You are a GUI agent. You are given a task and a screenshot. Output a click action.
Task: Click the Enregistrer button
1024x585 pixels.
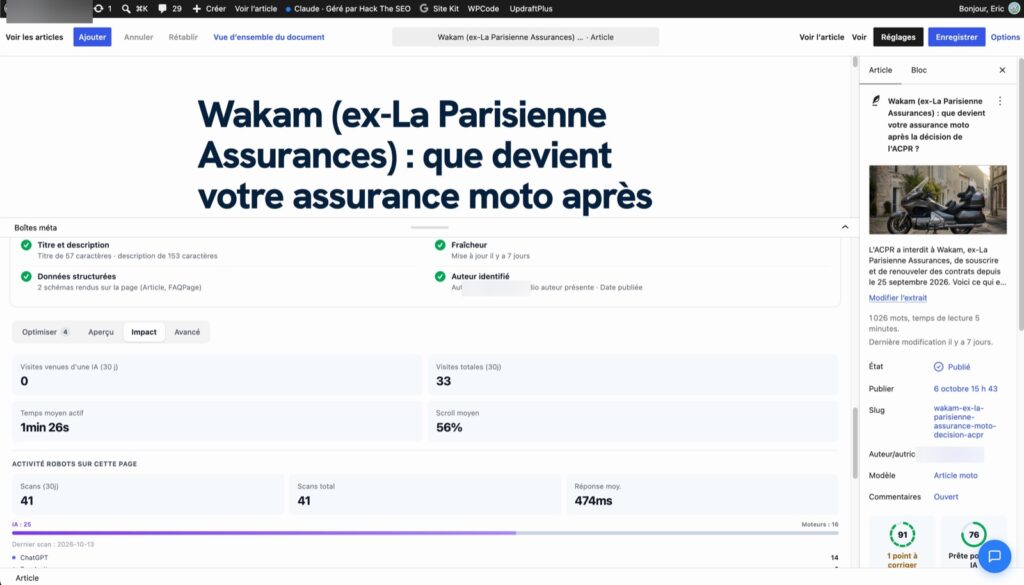tap(956, 37)
